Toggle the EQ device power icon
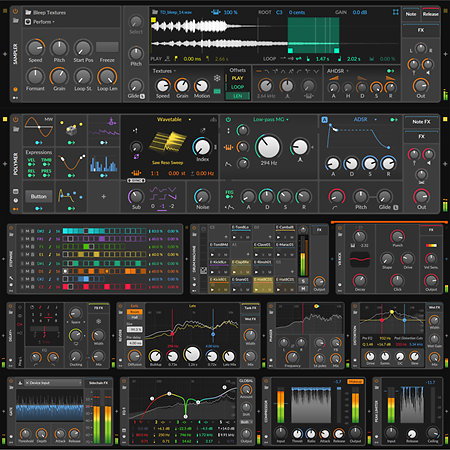Image resolution: width=450 pixels, height=450 pixels. coord(124,381)
